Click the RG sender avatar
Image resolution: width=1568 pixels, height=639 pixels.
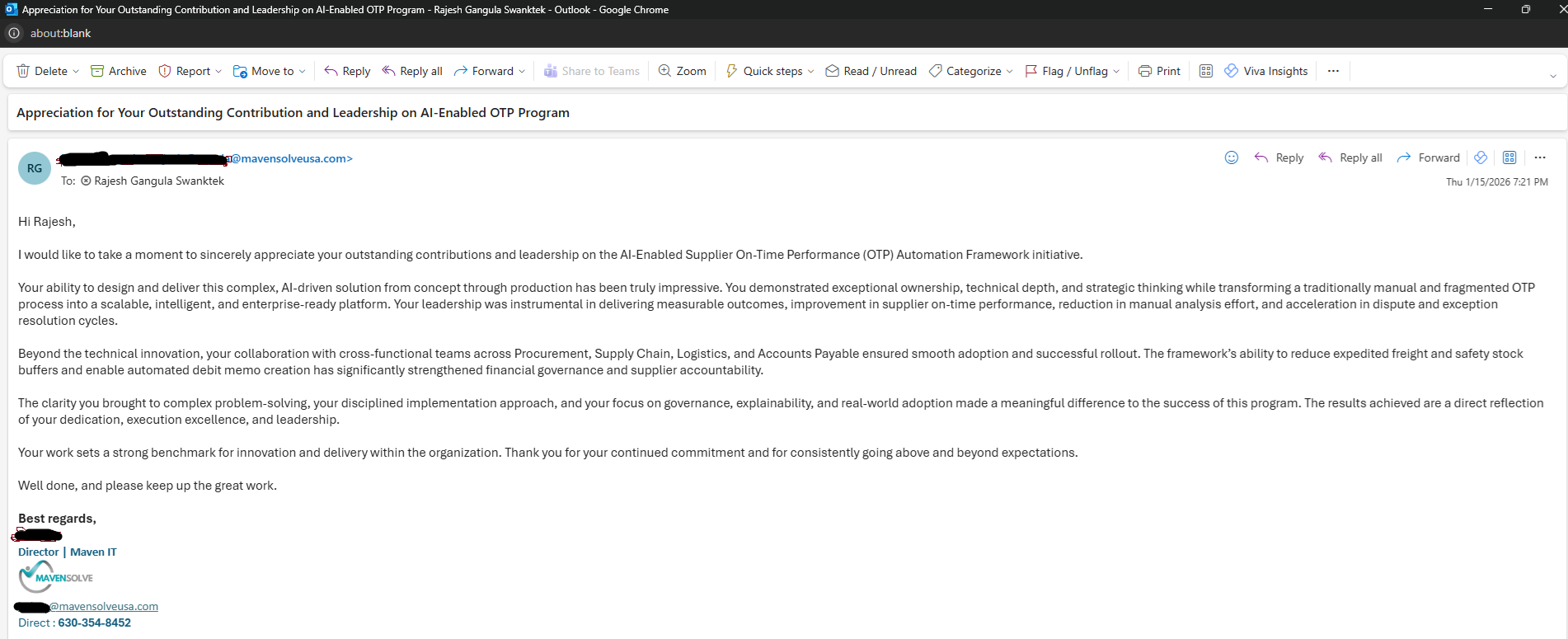tap(35, 168)
